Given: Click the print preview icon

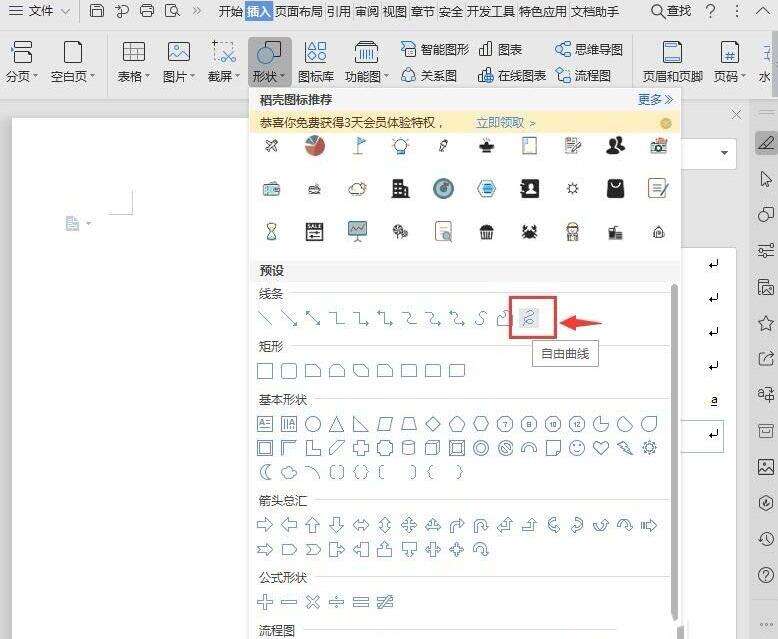Looking at the screenshot, I should click(x=172, y=10).
